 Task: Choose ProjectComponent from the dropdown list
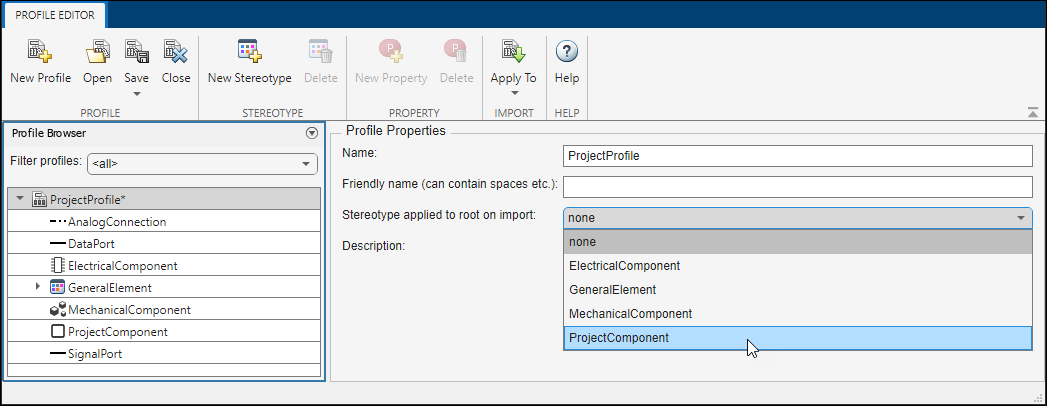pos(619,338)
